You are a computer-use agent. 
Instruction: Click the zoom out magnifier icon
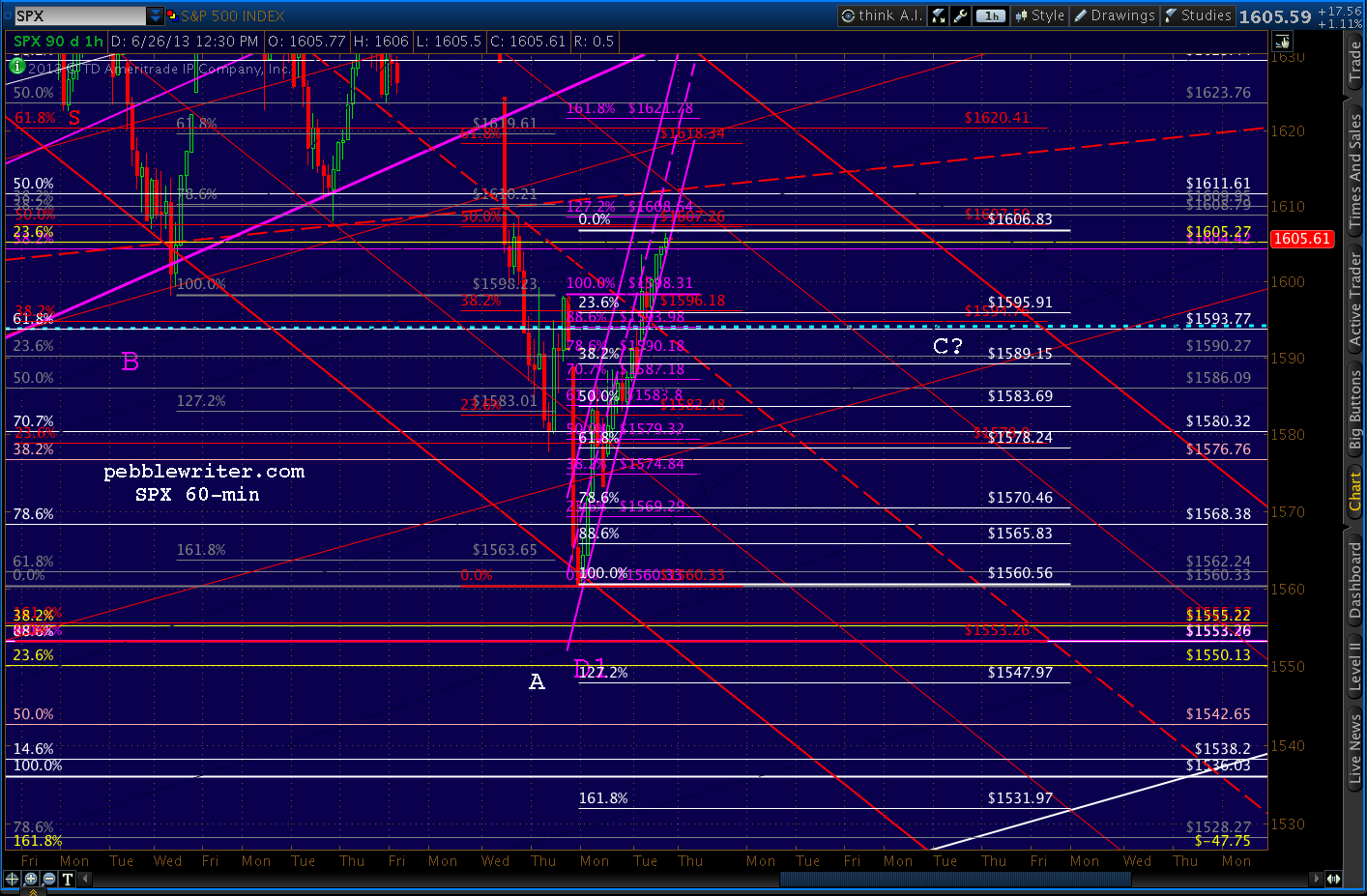(x=49, y=879)
